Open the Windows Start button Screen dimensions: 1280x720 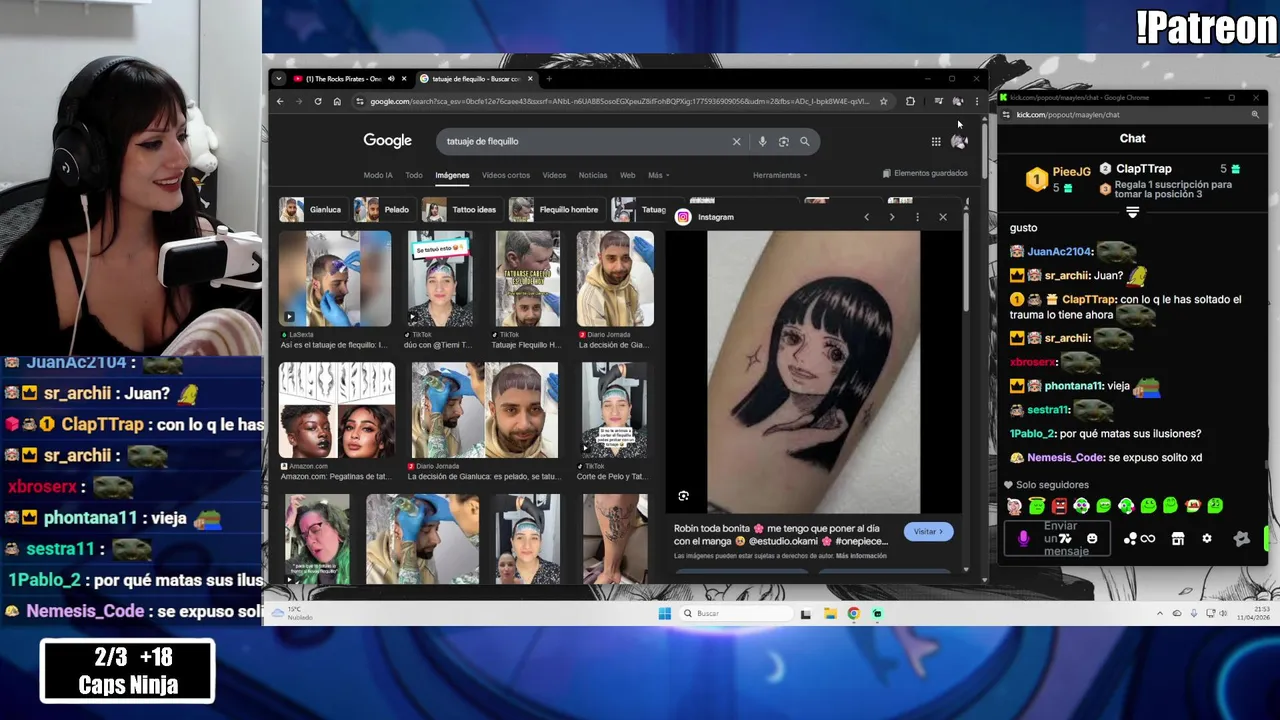tap(665, 614)
